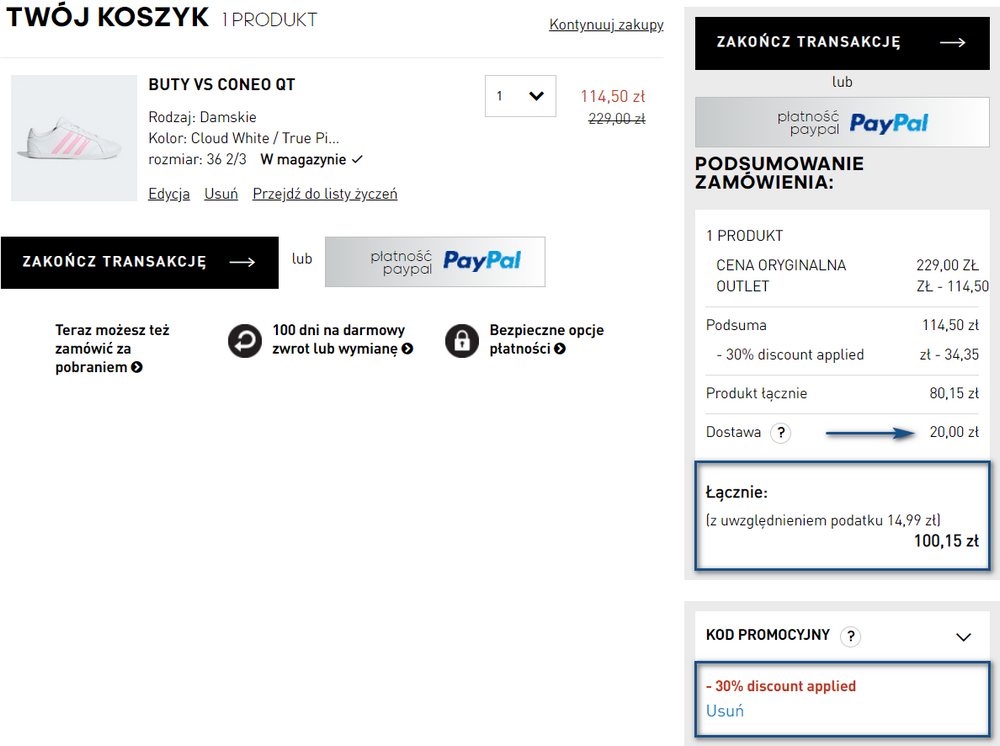Open the quantity dropdown showing 1
This screenshot has height=746, width=1000.
(520, 96)
